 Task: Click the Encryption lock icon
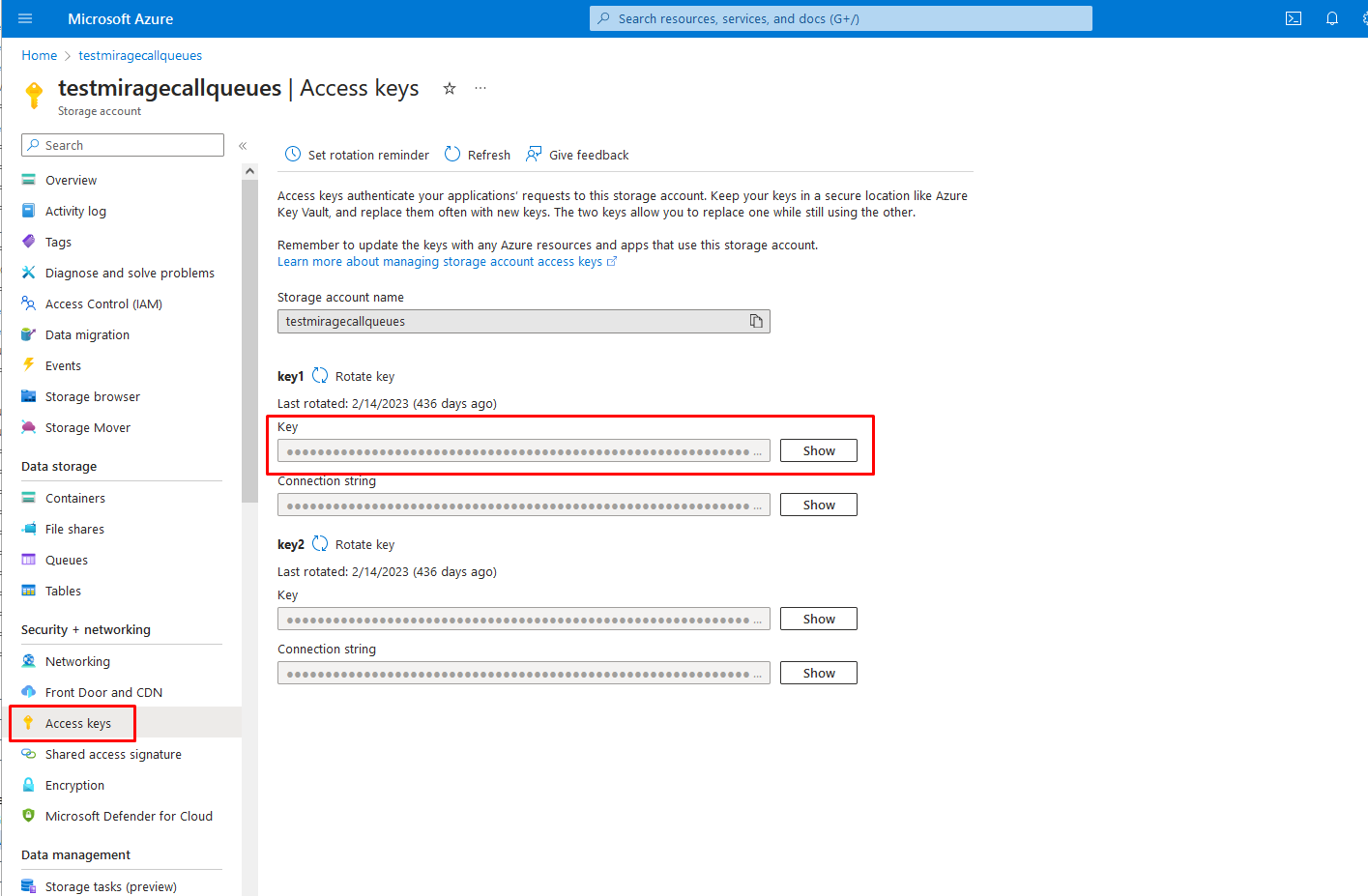(x=29, y=785)
